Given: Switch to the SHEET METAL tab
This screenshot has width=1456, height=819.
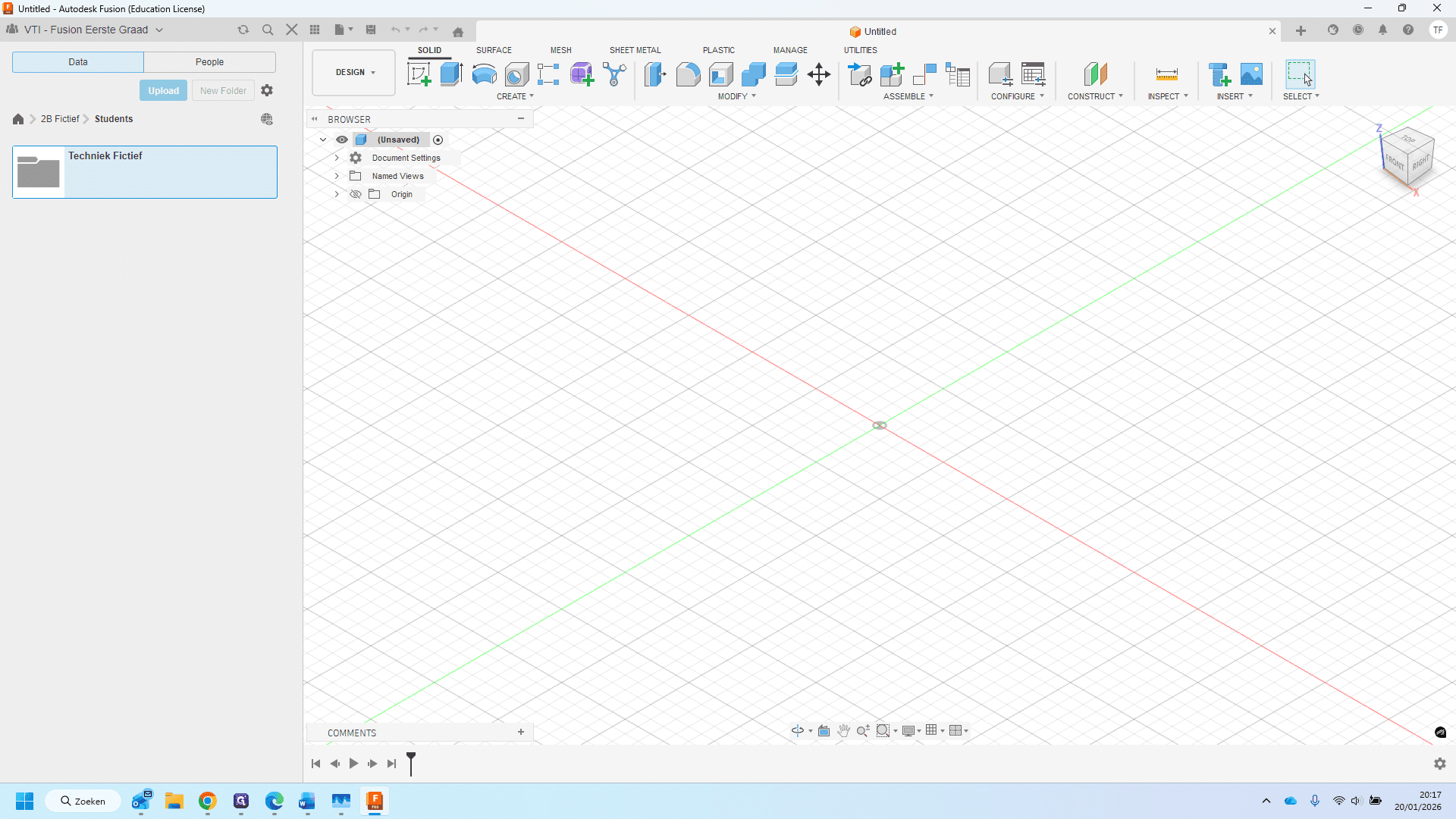Looking at the screenshot, I should pyautogui.click(x=635, y=50).
